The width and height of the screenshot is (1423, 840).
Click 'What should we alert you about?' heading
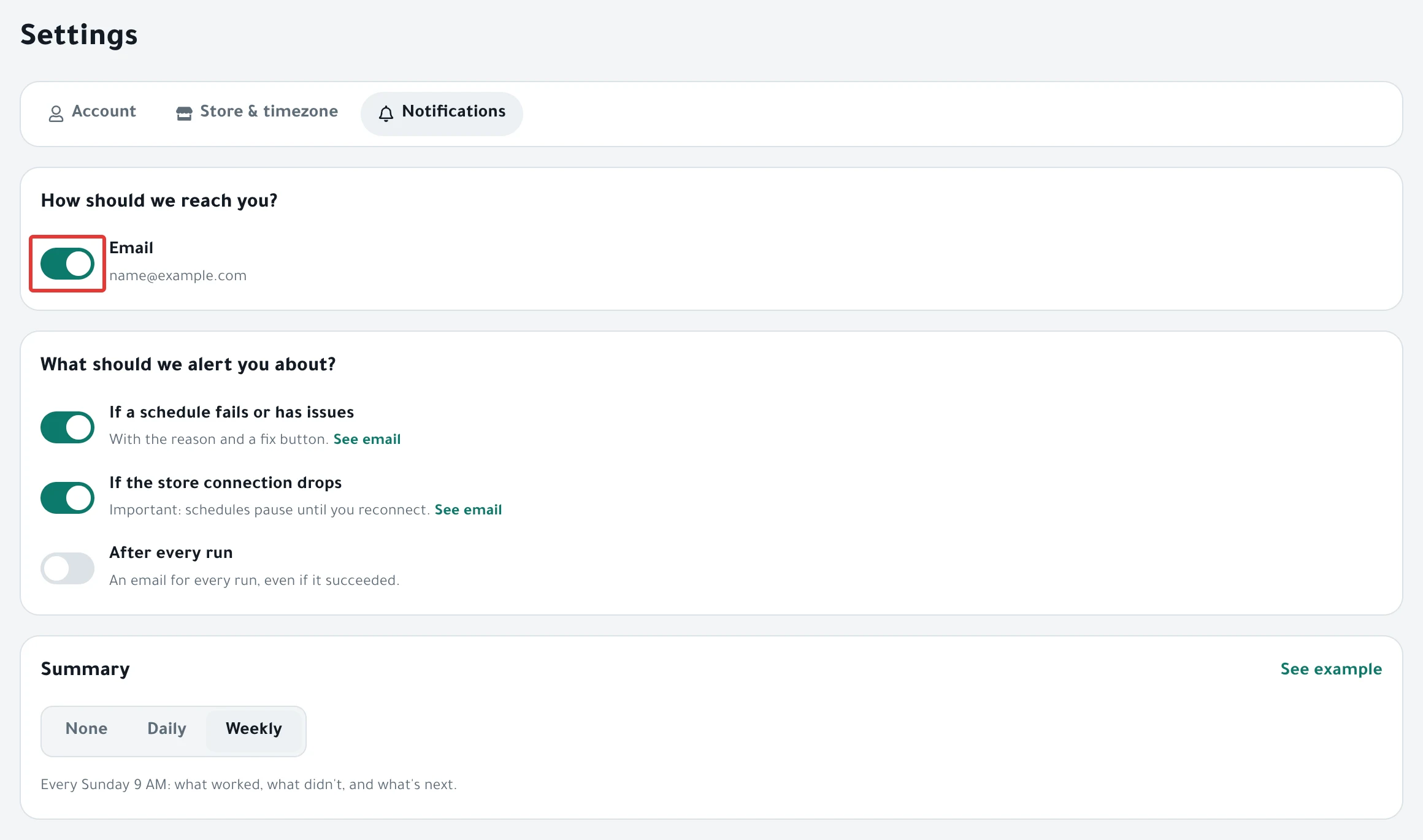[x=188, y=365]
